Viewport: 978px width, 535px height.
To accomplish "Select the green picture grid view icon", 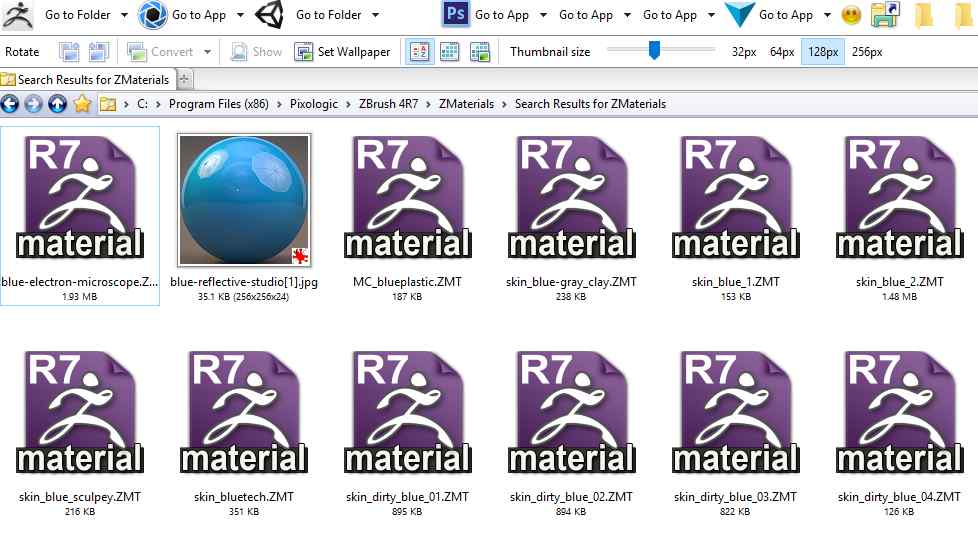I will [x=480, y=52].
